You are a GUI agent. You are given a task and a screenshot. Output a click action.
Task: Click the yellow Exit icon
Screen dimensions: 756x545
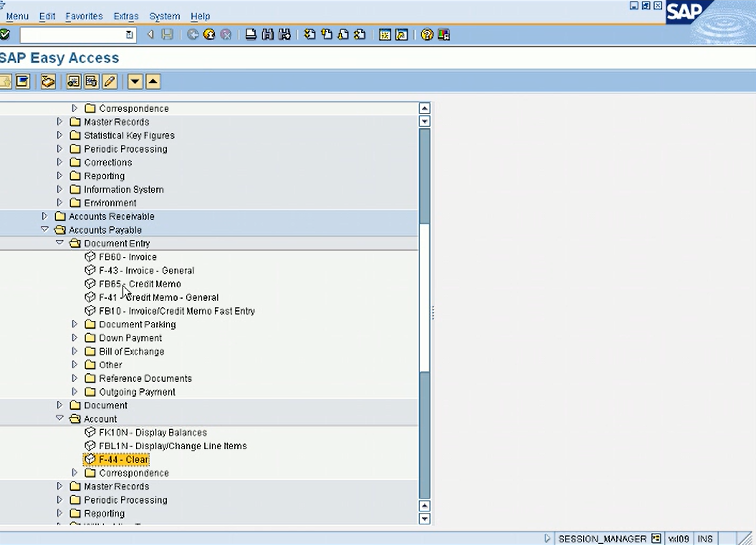(209, 35)
